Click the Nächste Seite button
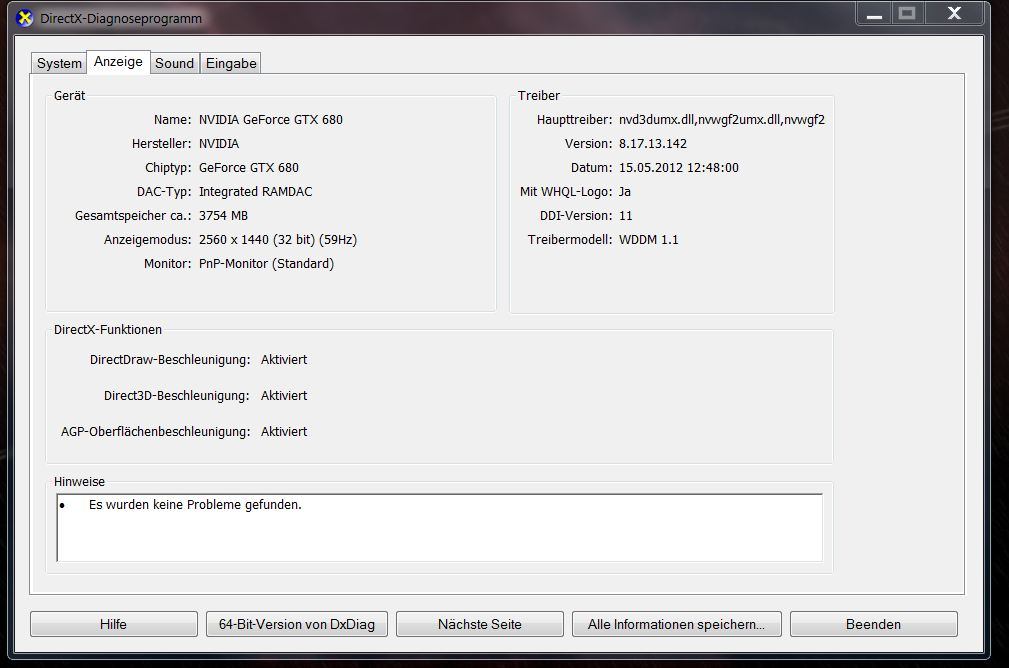1009x668 pixels. (479, 624)
